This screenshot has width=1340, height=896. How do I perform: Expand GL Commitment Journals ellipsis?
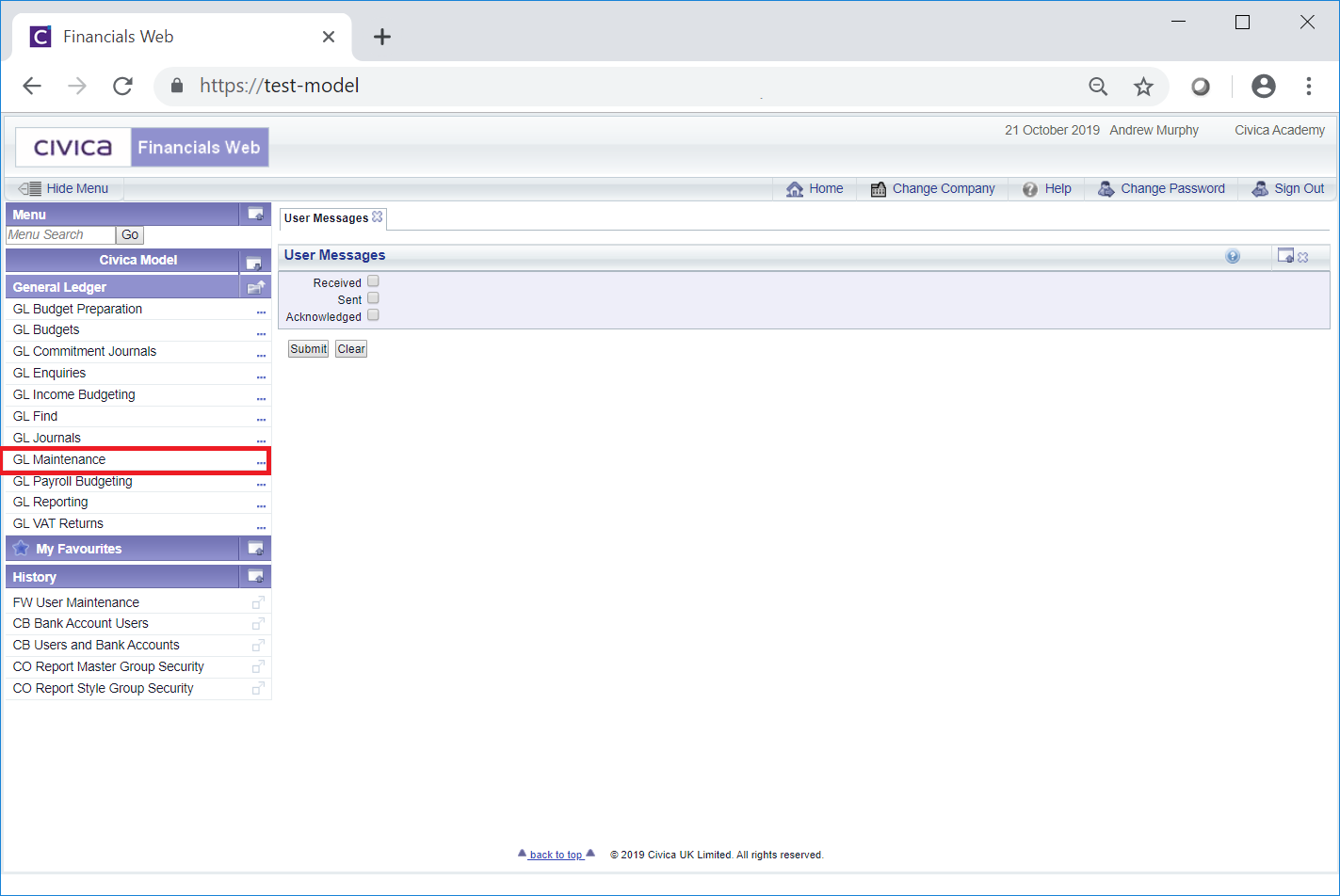[x=261, y=355]
